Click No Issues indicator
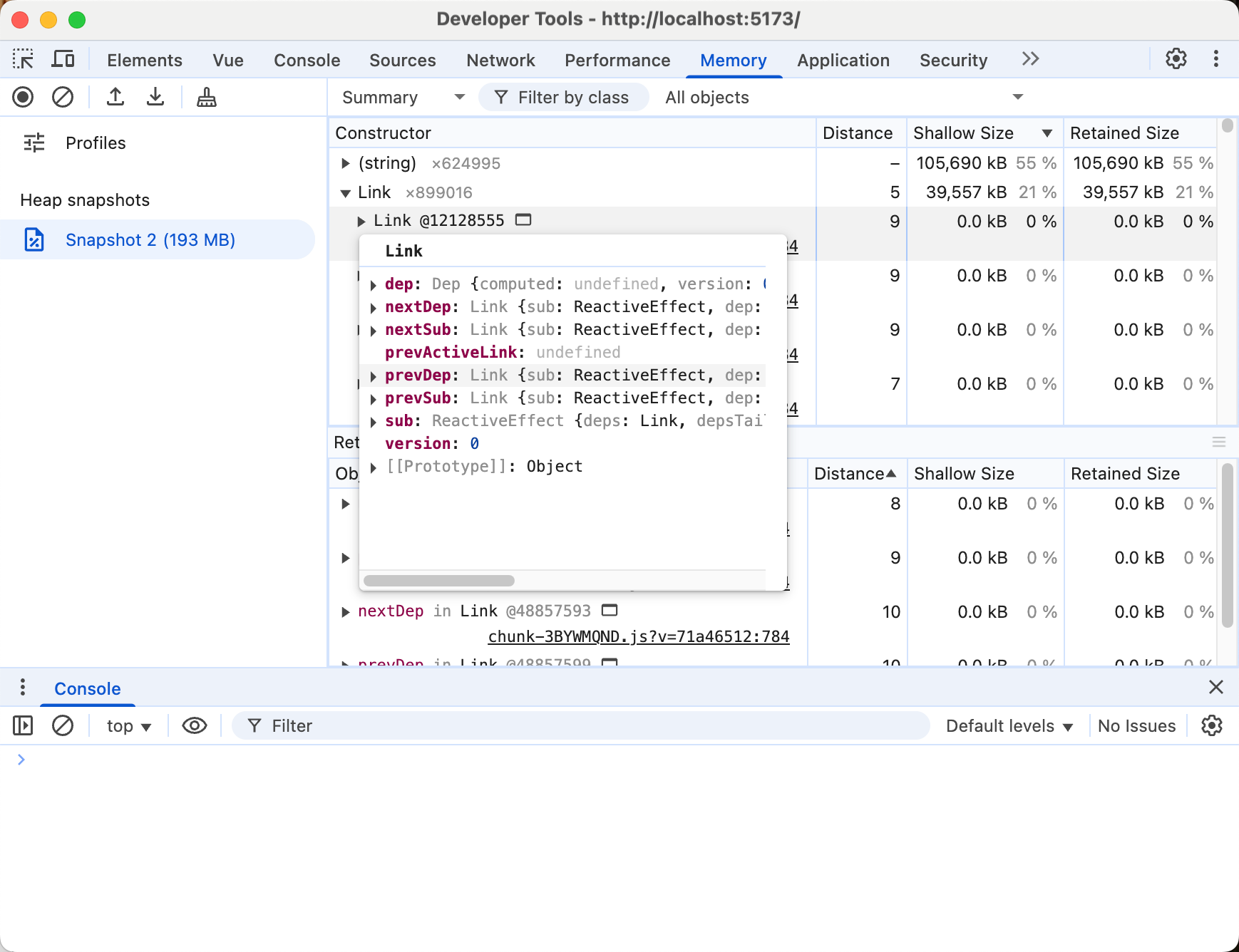The height and width of the screenshot is (952, 1239). (x=1136, y=725)
